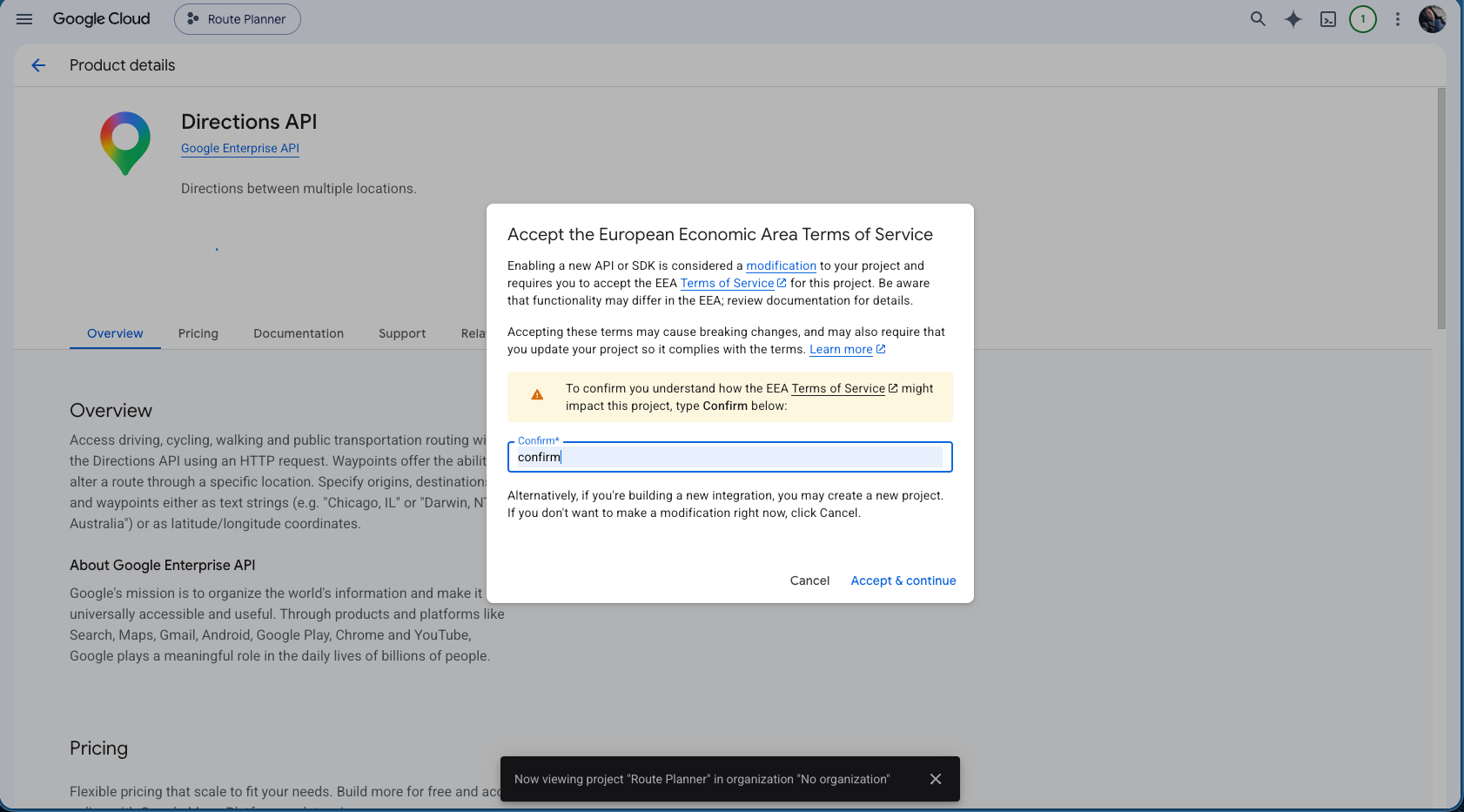This screenshot has width=1464, height=812.
Task: Focus the Confirm text input field
Action: click(730, 457)
